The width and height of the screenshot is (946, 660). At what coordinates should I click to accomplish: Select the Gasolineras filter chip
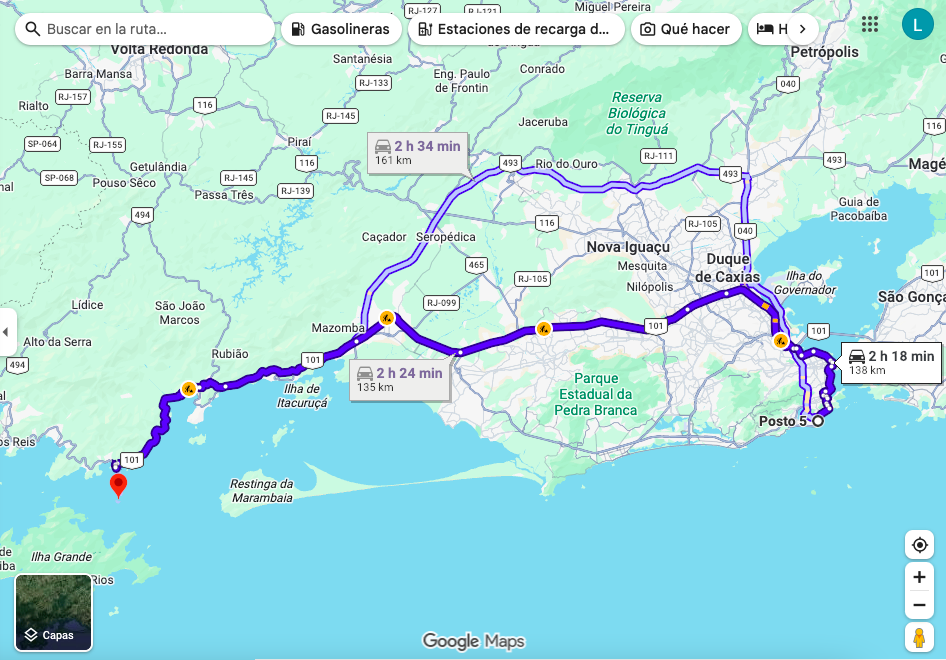(x=341, y=29)
